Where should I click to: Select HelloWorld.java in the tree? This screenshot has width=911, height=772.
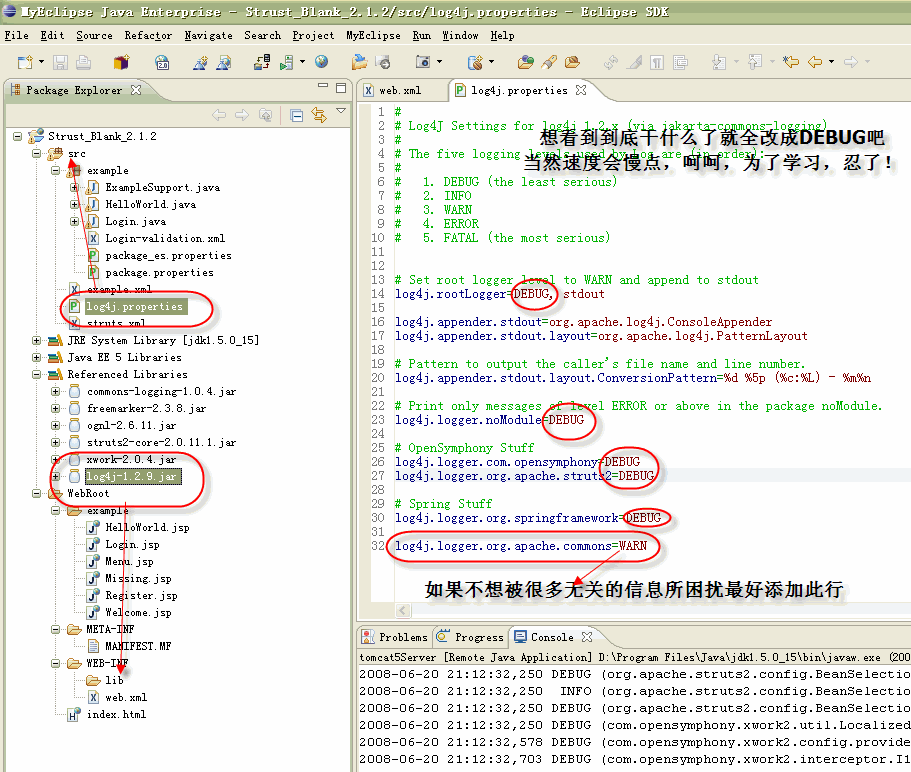(x=150, y=204)
